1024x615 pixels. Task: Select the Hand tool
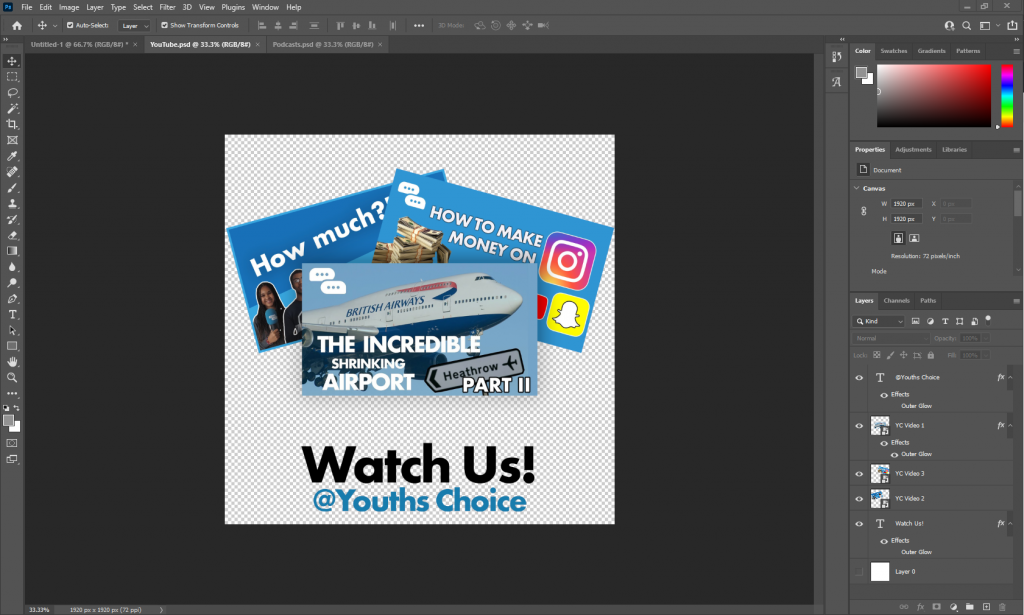(x=12, y=361)
